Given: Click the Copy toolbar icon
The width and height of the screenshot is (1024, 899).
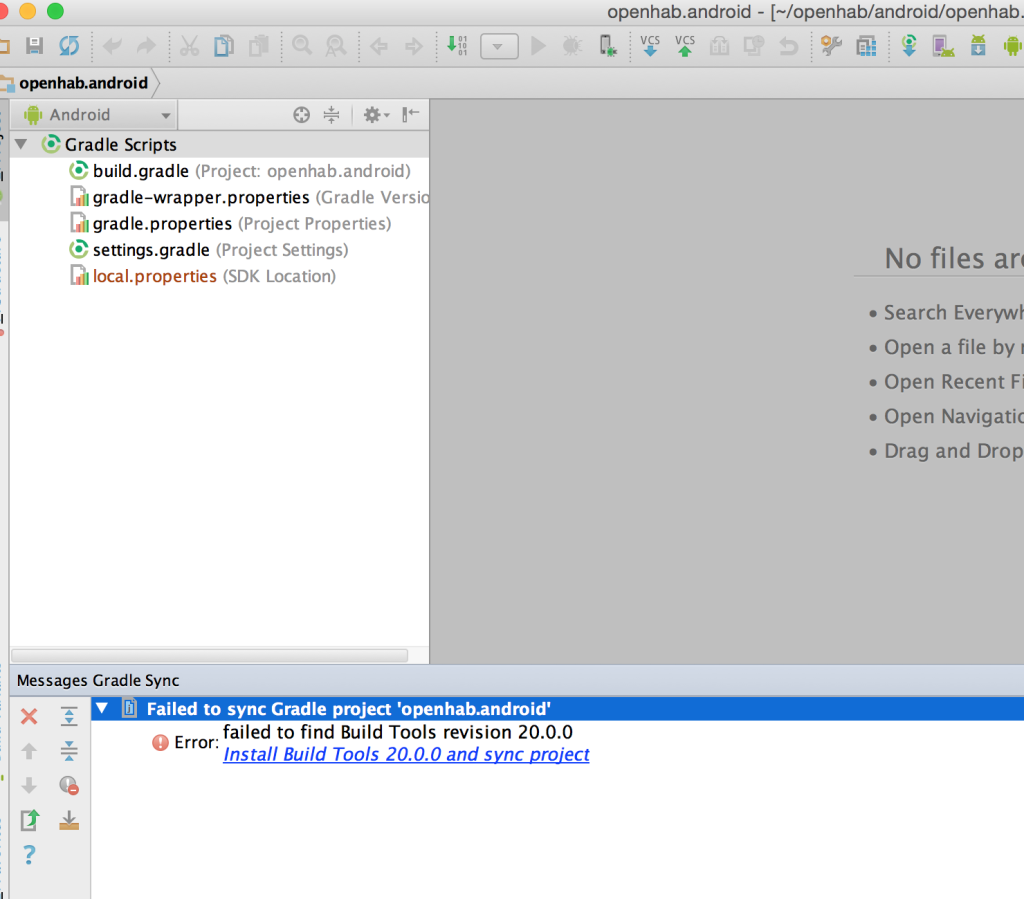Looking at the screenshot, I should 224,46.
